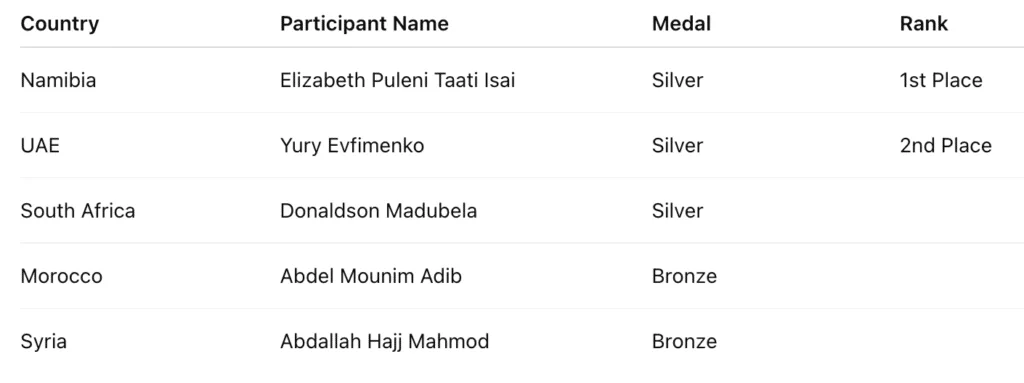The image size is (1024, 383).
Task: Select the Morocco country cell
Action: (x=61, y=276)
